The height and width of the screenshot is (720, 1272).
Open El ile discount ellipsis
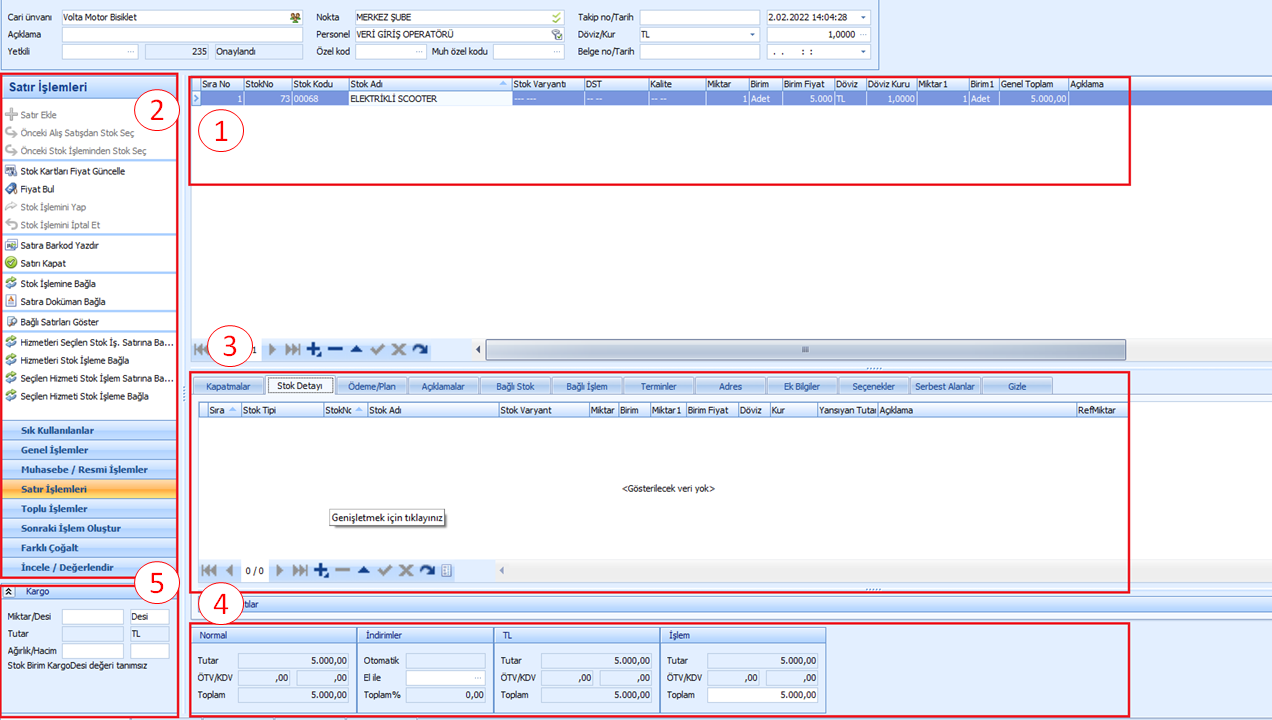[x=478, y=677]
